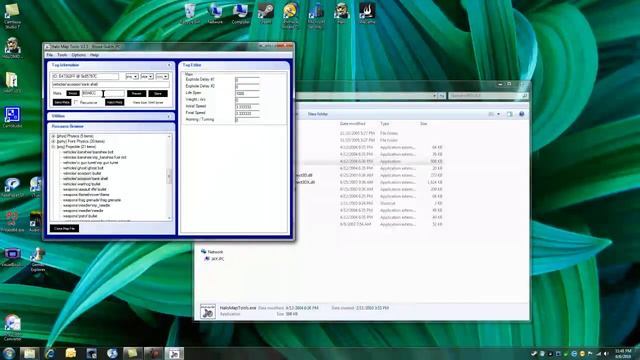
Task: Open the flame-logo desktop shortcut
Action: point(367,13)
